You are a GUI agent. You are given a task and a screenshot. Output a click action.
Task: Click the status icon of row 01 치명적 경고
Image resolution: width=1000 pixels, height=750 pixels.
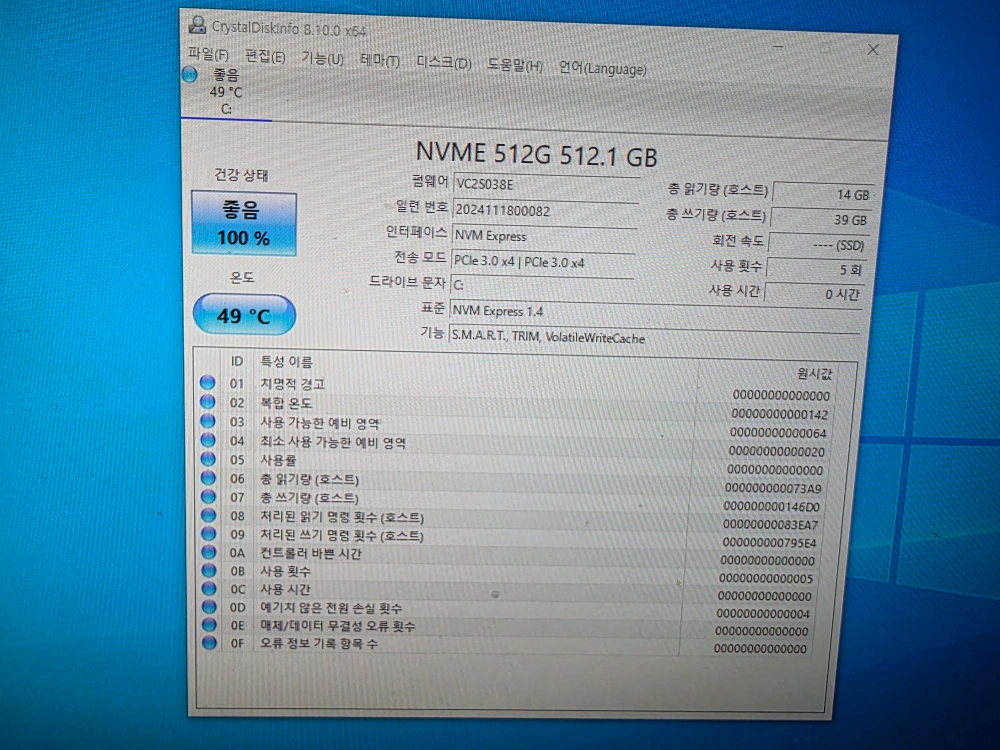point(207,382)
